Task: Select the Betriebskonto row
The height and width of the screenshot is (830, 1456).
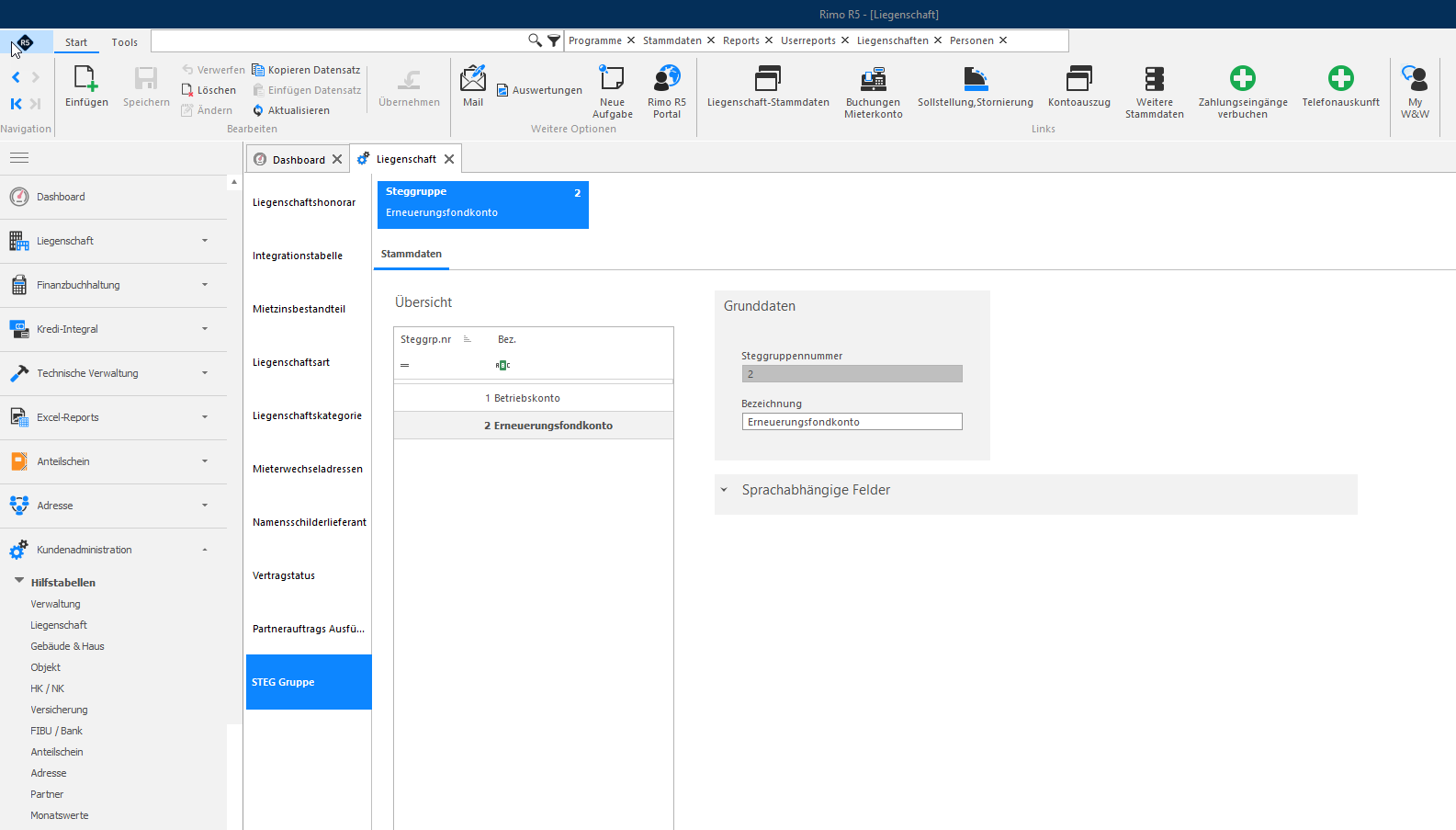Action: point(534,398)
